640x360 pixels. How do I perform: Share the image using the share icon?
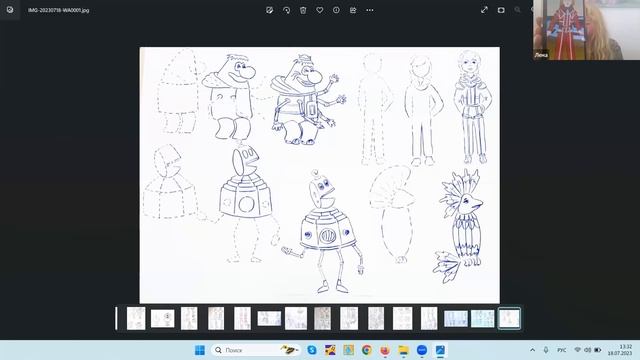point(353,10)
